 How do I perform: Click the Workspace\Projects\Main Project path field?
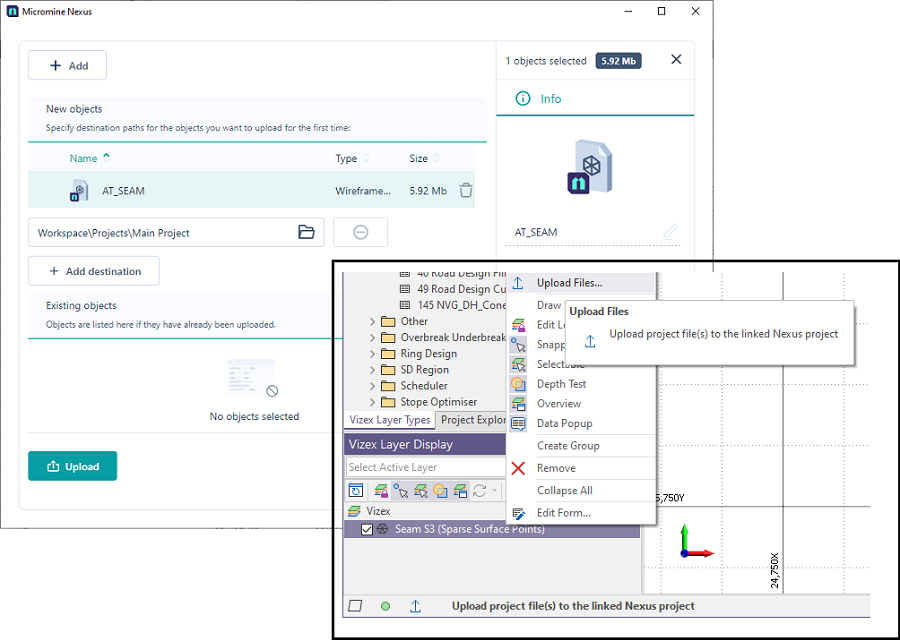coord(176,232)
